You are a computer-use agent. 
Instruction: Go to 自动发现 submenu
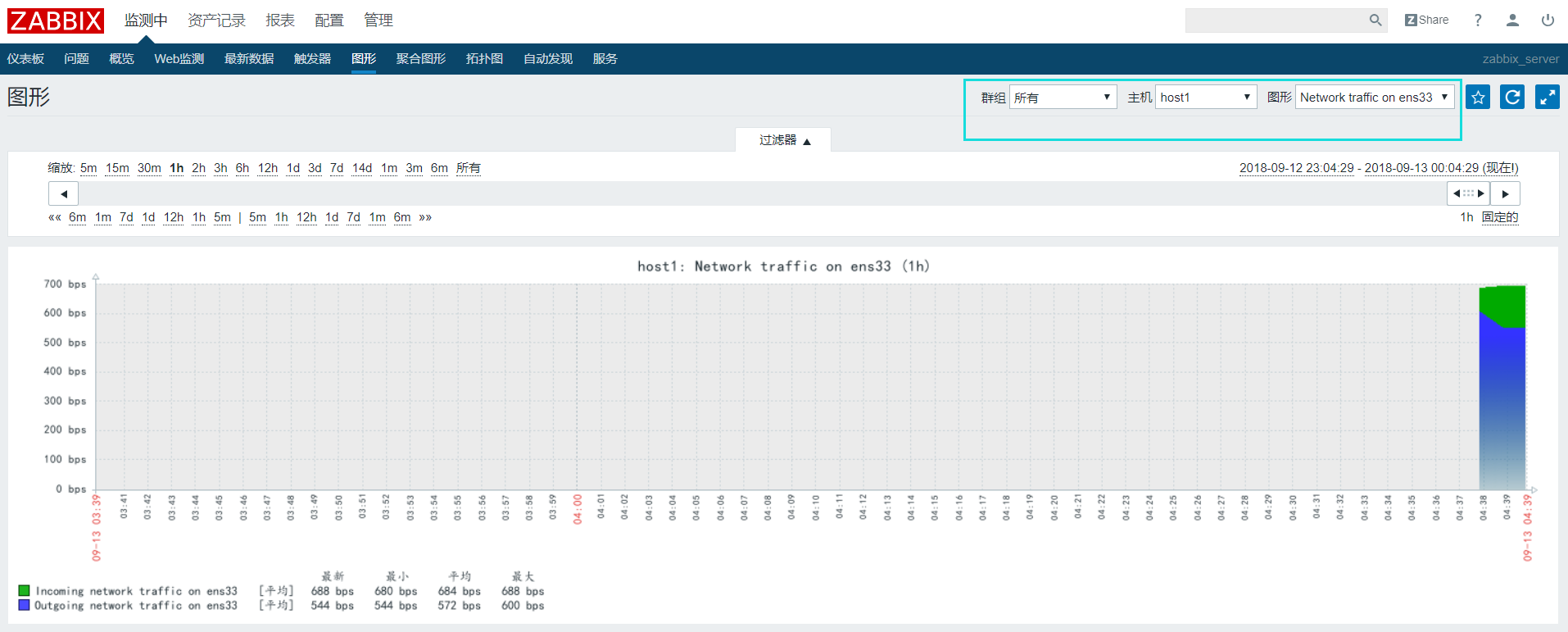point(548,59)
